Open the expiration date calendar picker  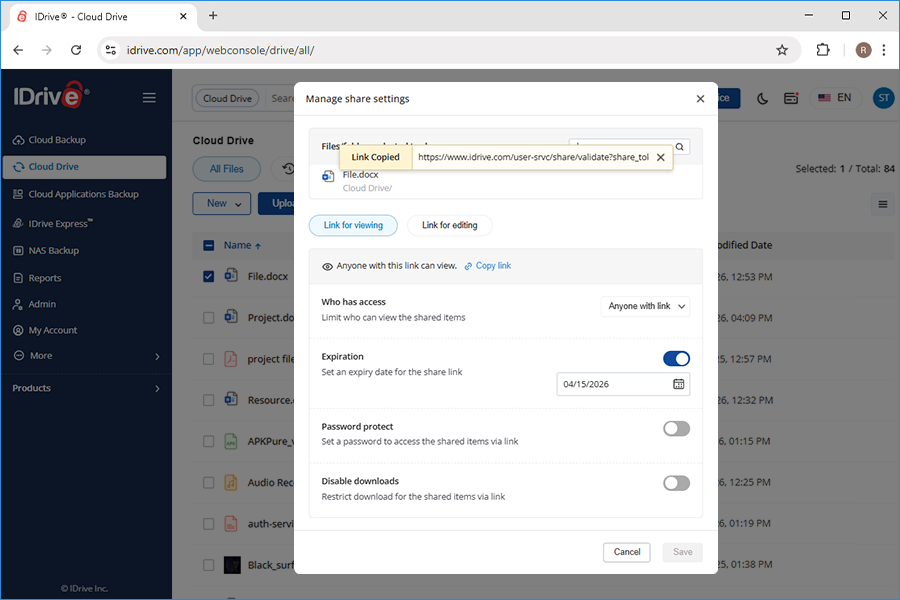pos(678,384)
